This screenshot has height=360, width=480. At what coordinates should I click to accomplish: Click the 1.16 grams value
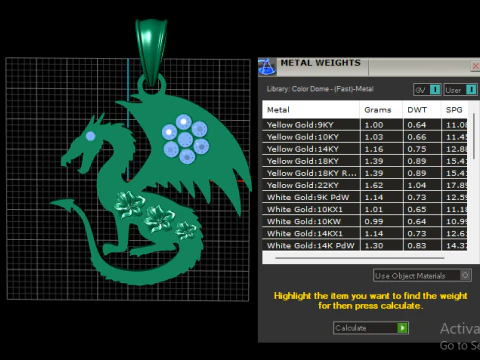click(x=374, y=149)
